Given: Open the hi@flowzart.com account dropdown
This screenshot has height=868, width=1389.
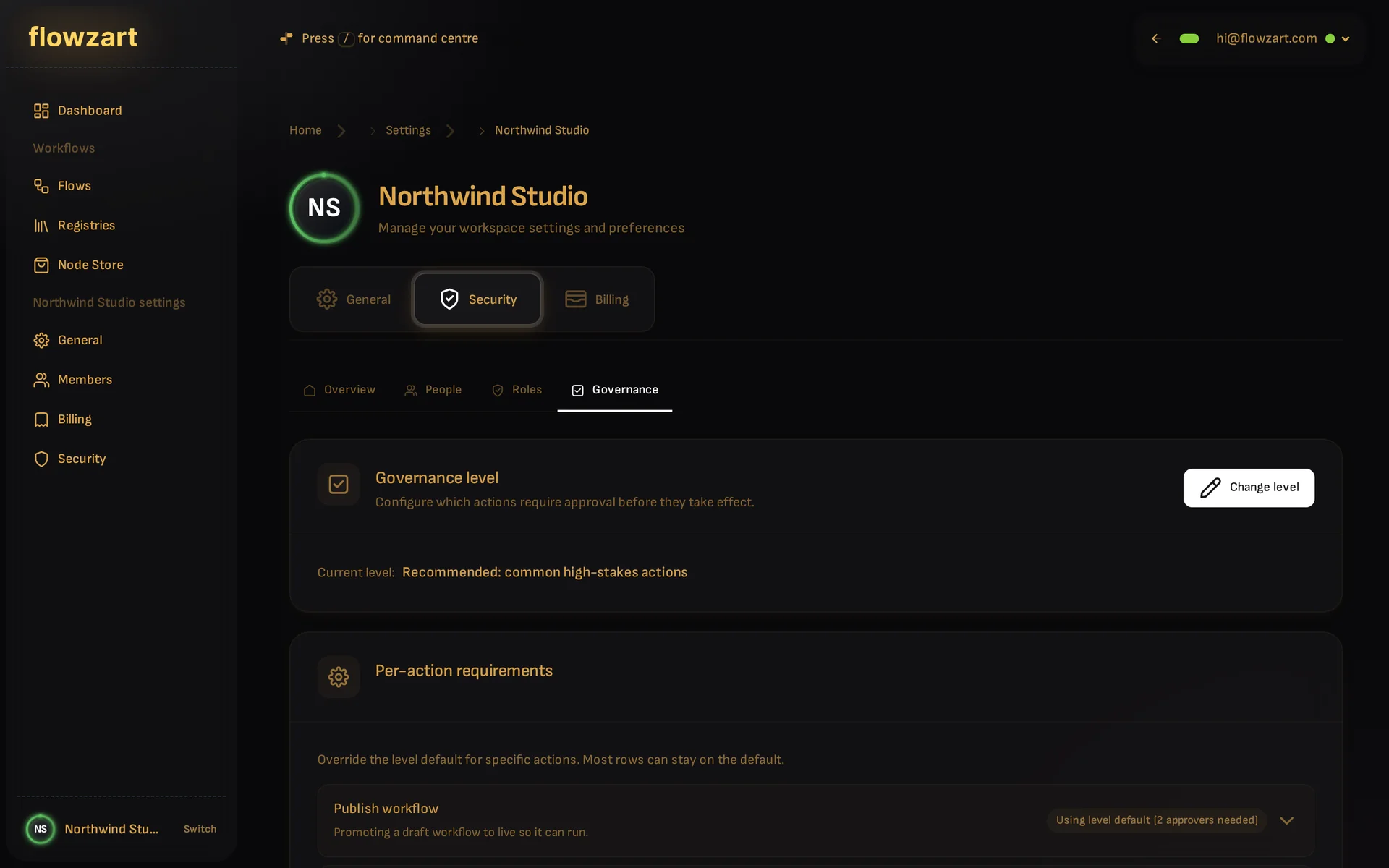Looking at the screenshot, I should tap(1283, 38).
